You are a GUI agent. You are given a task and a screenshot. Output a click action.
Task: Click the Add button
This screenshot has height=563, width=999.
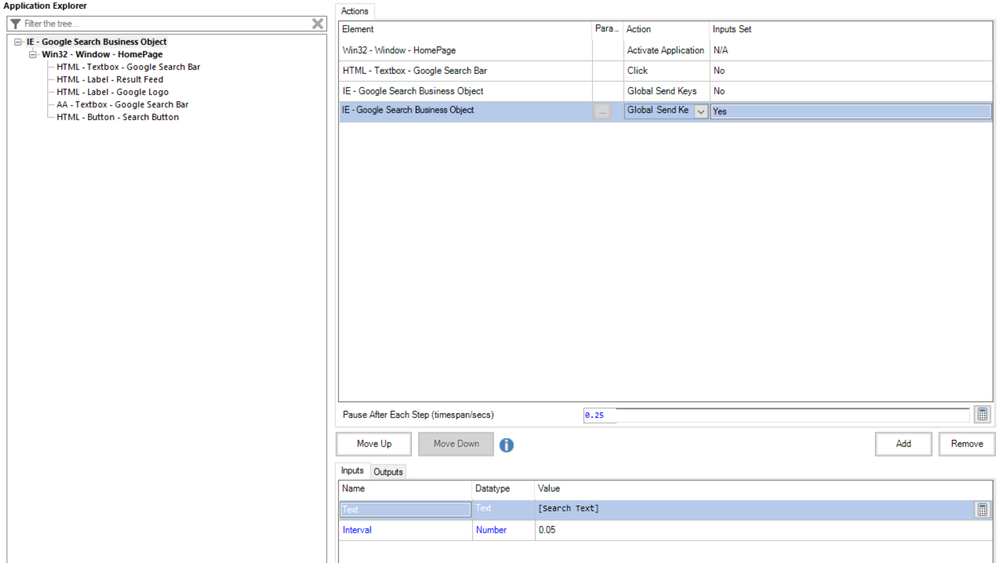[903, 444]
